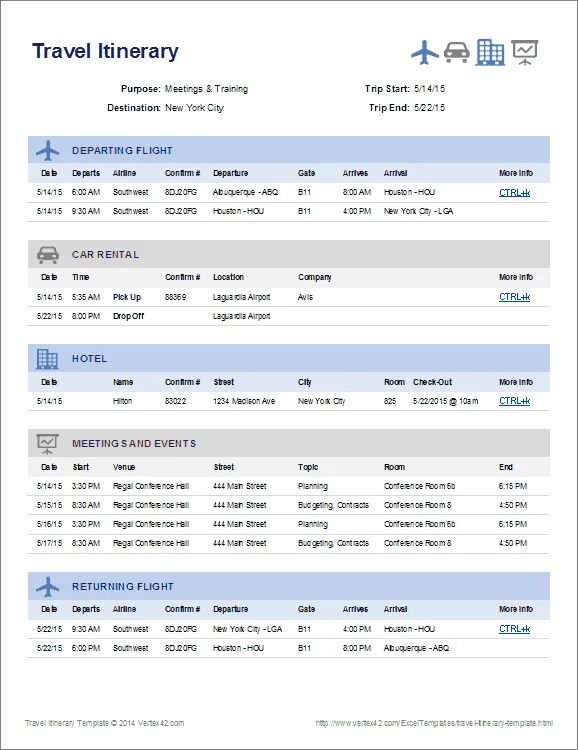This screenshot has width=578, height=750.
Task: Select the 6:00 PM departure time in Returning Flight
Action: pos(86,648)
